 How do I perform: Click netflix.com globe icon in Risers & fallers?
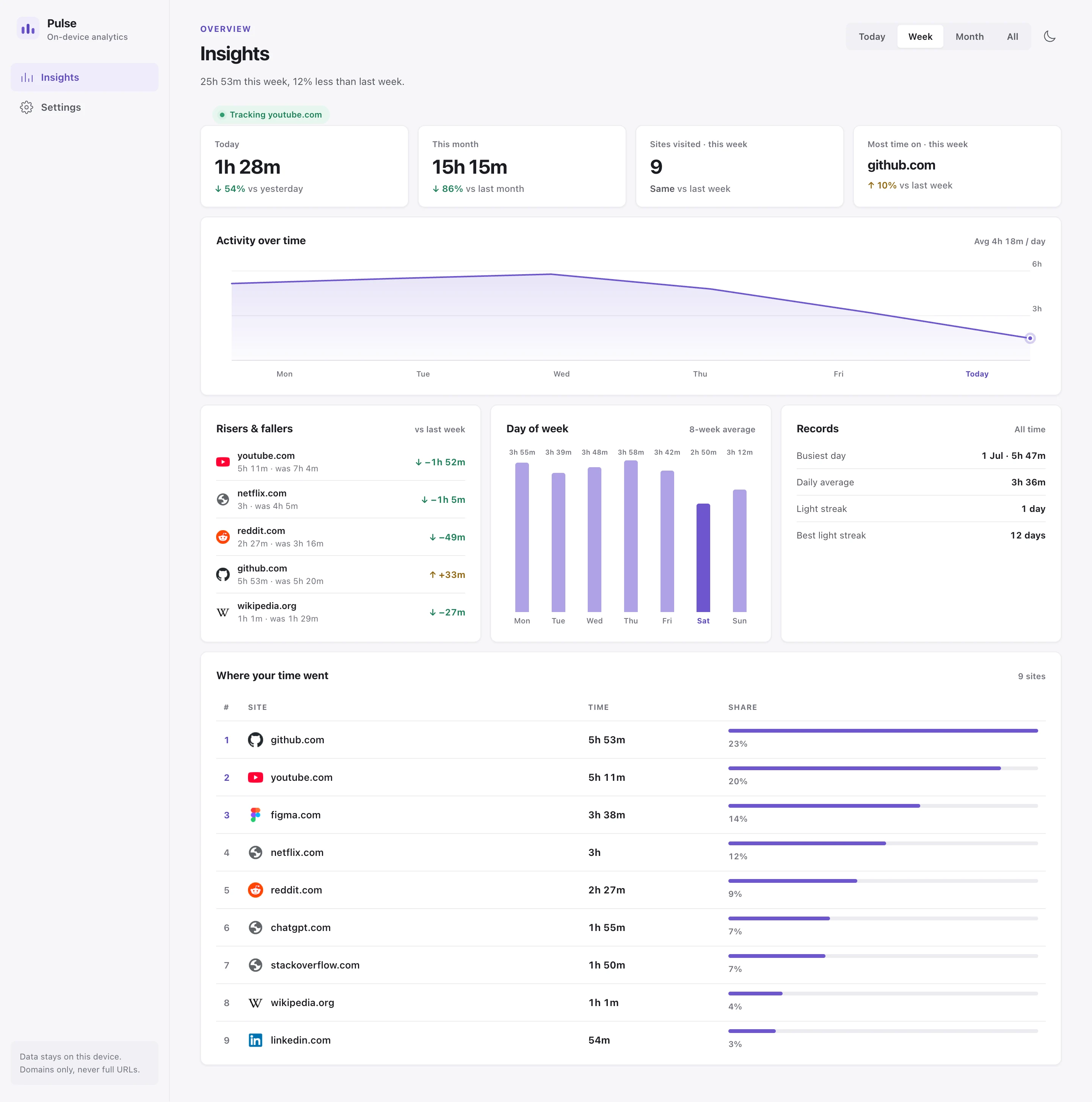pos(223,500)
